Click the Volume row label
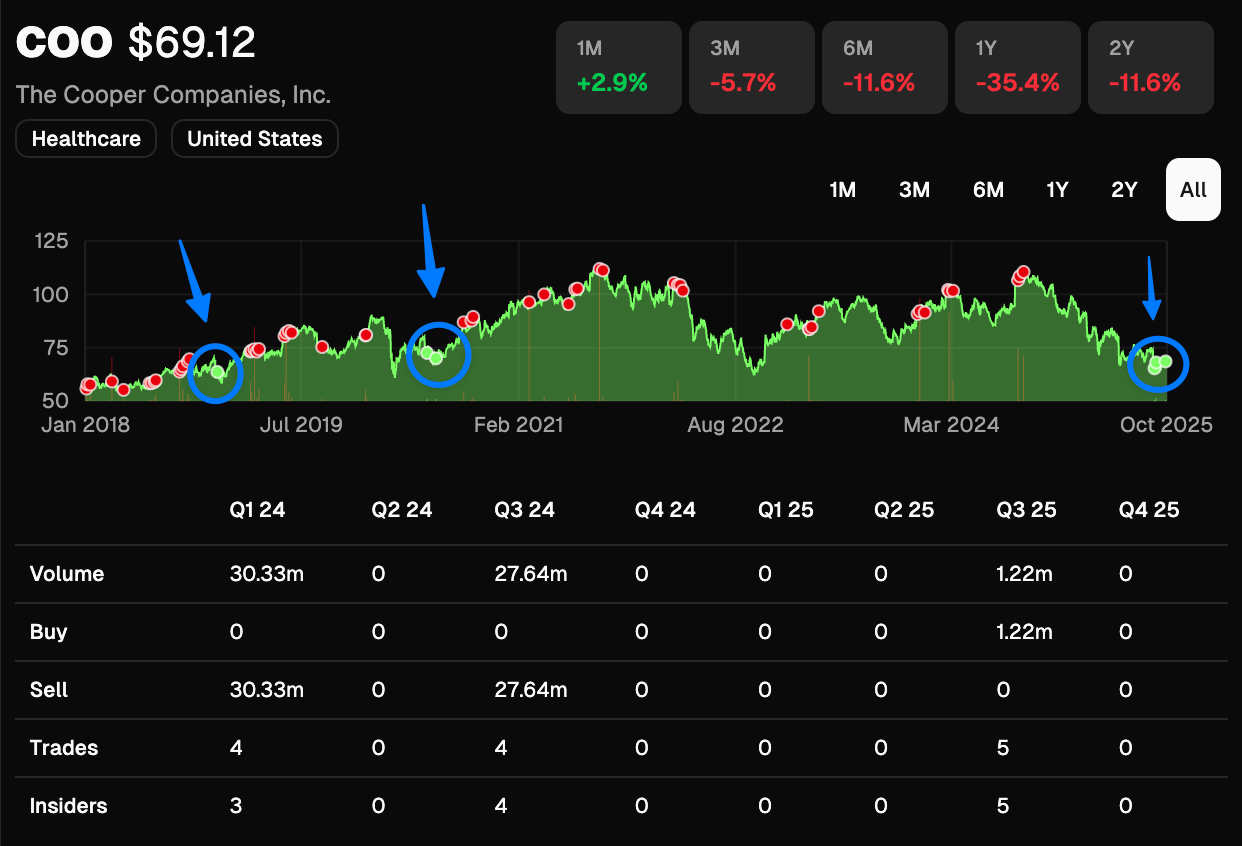Viewport: 1242px width, 846px height. [x=67, y=574]
